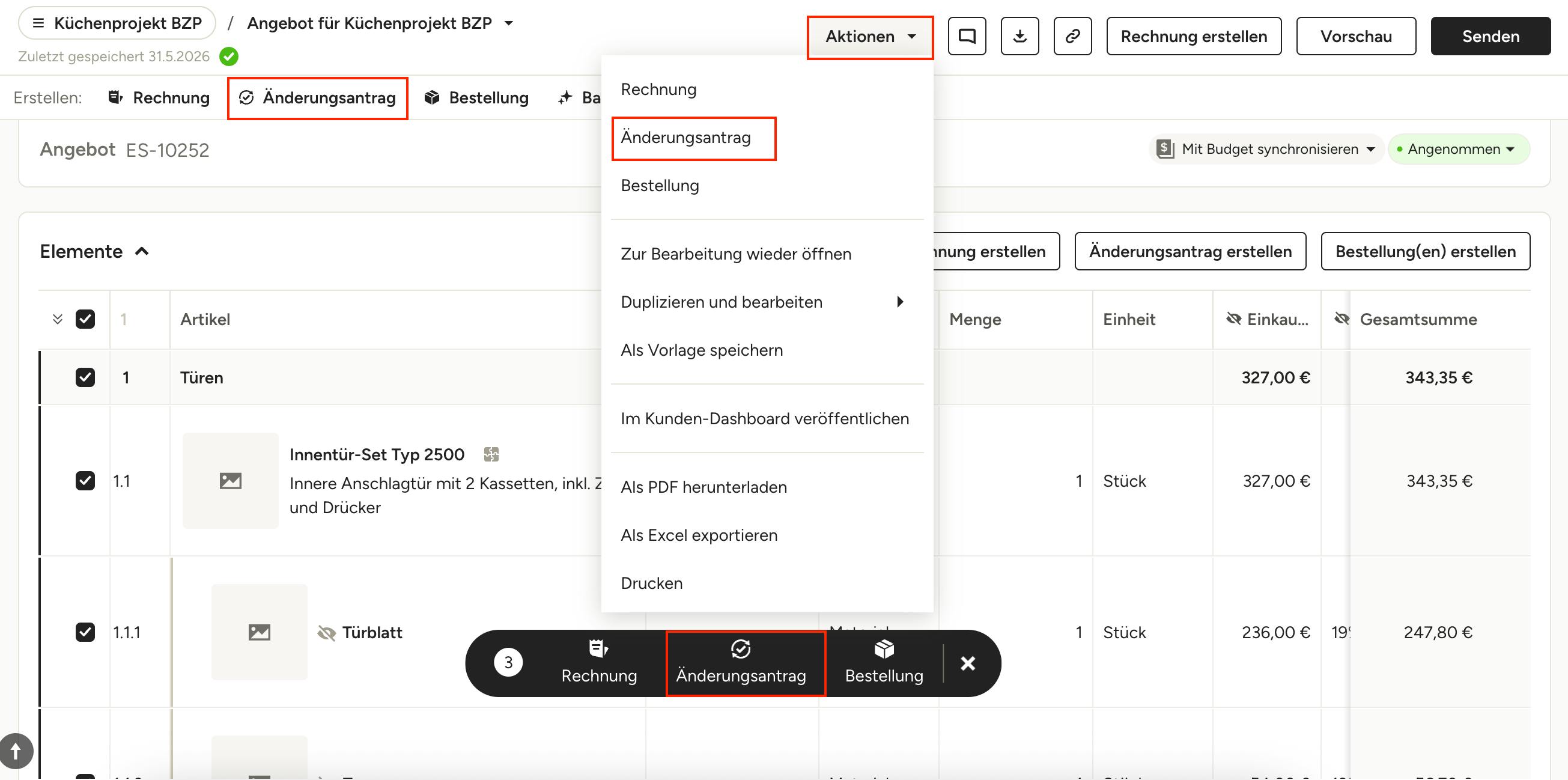The height and width of the screenshot is (780, 1568).
Task: Click Änderungsantrag erstellen button
Action: pyautogui.click(x=1190, y=251)
